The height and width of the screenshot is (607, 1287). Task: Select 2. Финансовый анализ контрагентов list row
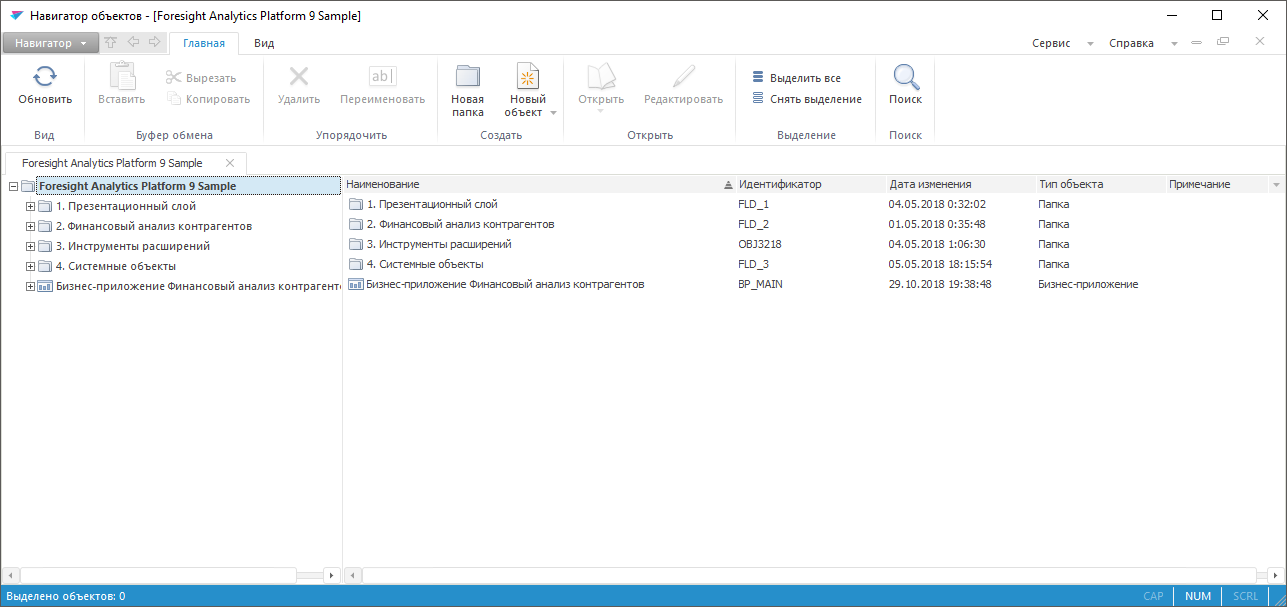click(x=812, y=224)
